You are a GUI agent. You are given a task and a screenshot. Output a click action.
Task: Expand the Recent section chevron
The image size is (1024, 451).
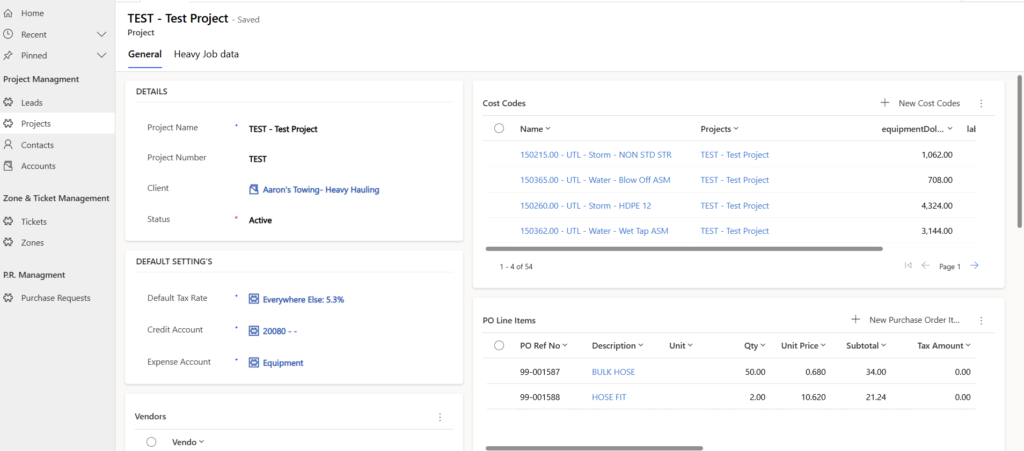tap(101, 34)
